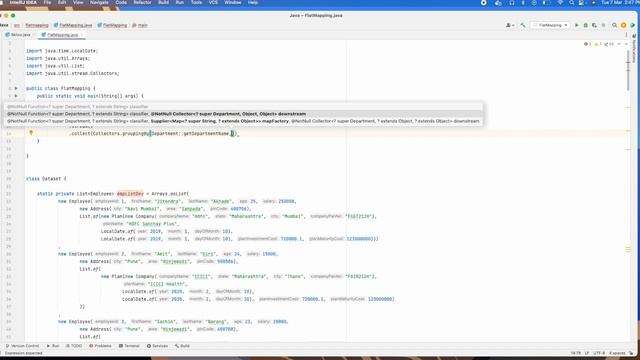Select the second groupingBy parameter hint row
Screen dimensions: 640x360
click(243, 114)
